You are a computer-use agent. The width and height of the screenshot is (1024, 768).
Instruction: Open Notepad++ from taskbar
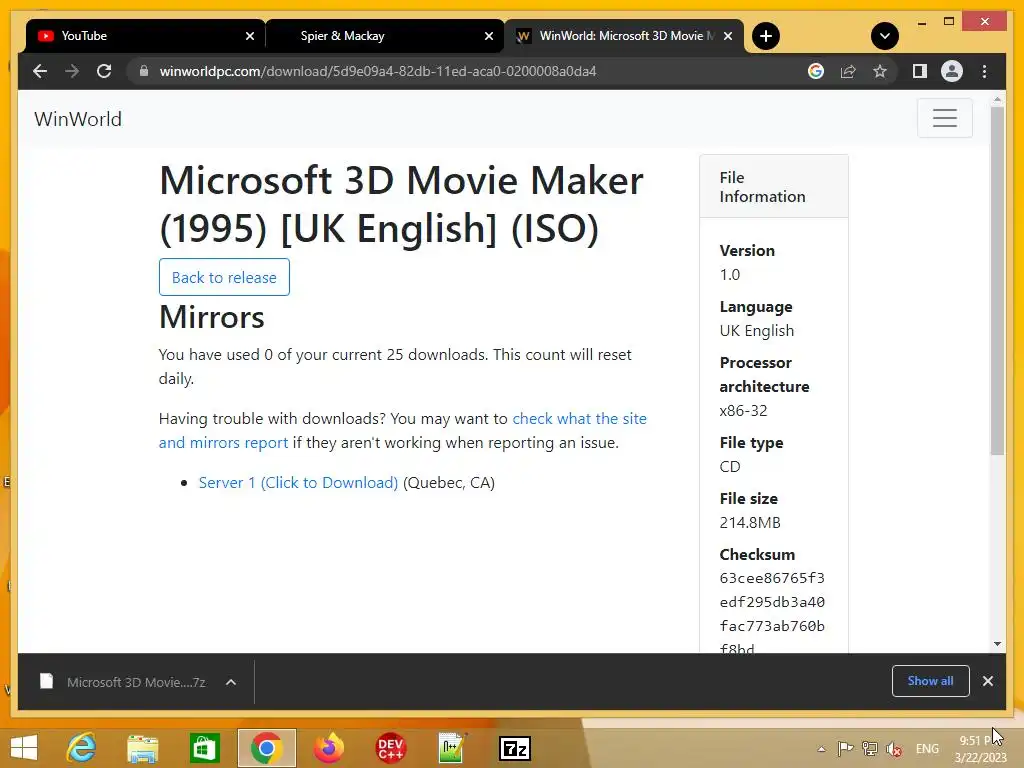click(453, 748)
